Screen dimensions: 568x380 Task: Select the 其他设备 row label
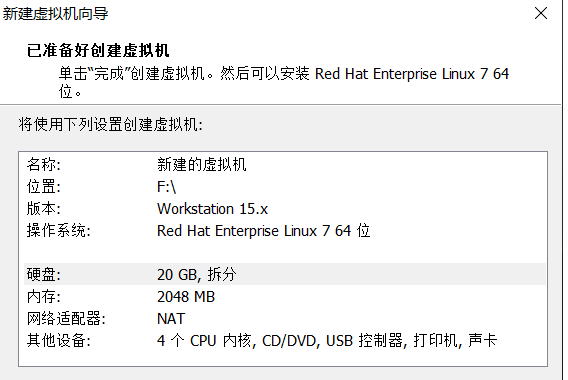[x=58, y=341]
